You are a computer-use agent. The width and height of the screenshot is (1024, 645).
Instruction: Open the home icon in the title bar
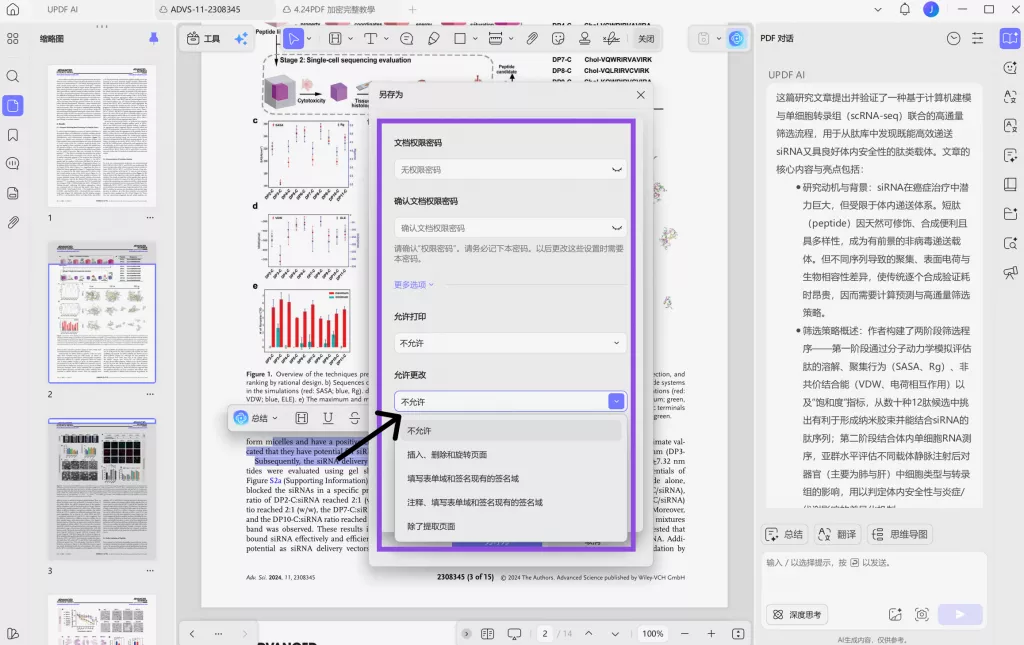[12, 9]
